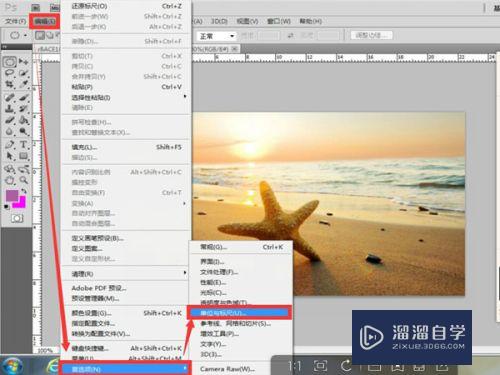Open the purple foreground color swatch
500x375 pixels.
pos(12,196)
